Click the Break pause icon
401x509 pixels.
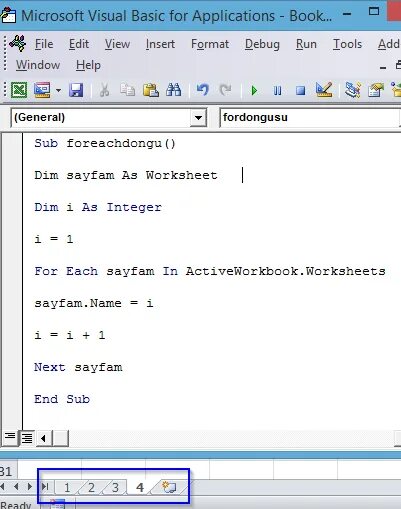(277, 90)
